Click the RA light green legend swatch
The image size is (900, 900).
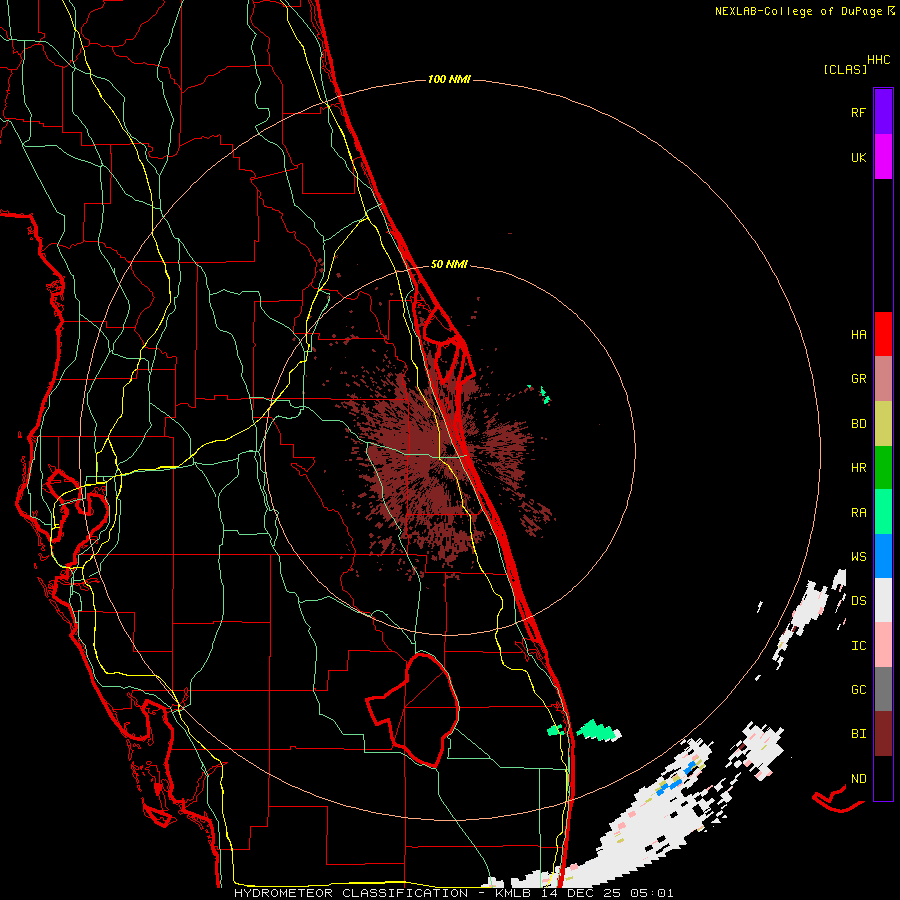click(883, 512)
